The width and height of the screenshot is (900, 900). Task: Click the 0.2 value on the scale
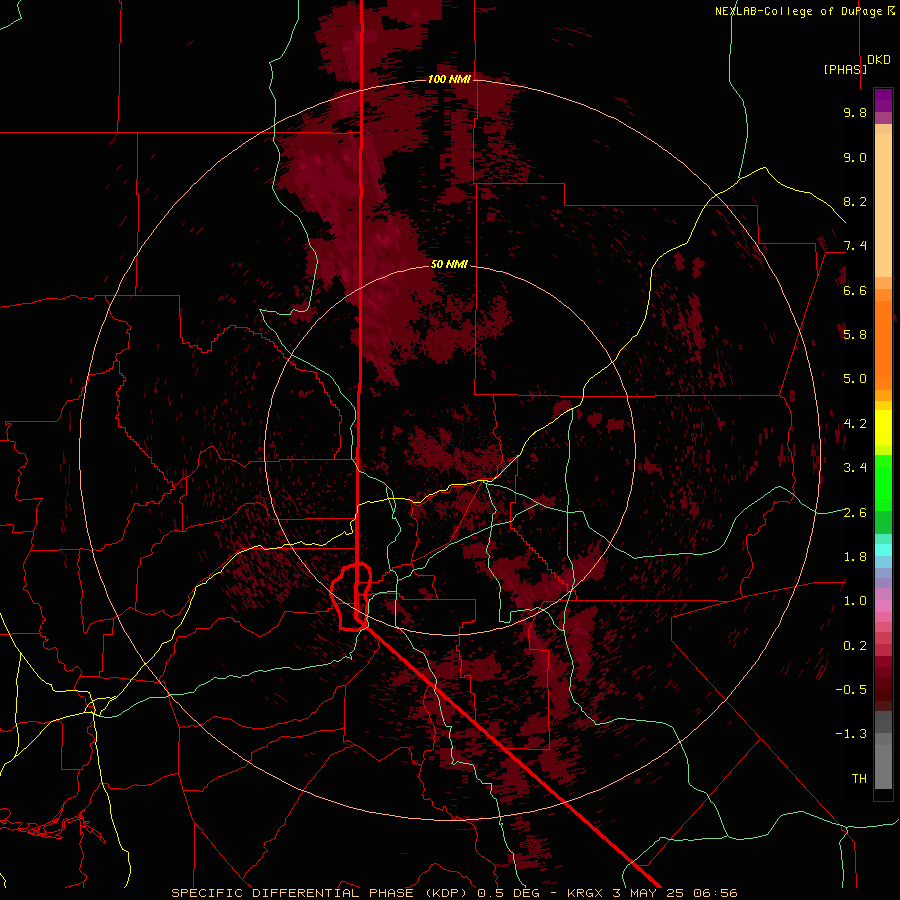tap(855, 646)
